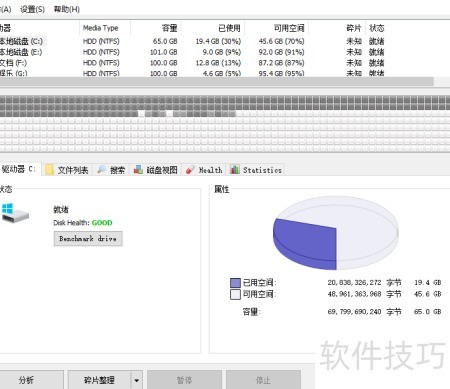Open the 文件列表 tab folder icon
This screenshot has height=389, width=450.
49,170
